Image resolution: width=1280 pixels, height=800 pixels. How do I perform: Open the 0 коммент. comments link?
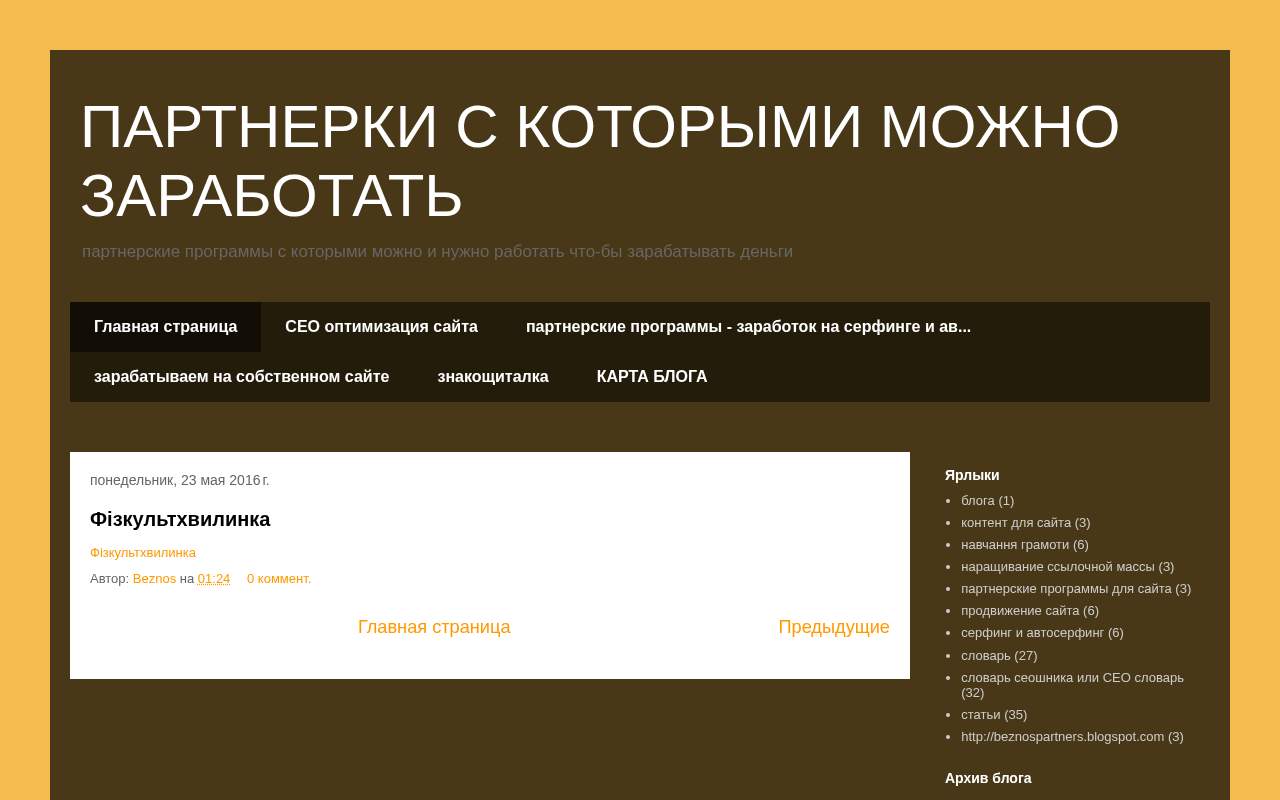(x=279, y=579)
